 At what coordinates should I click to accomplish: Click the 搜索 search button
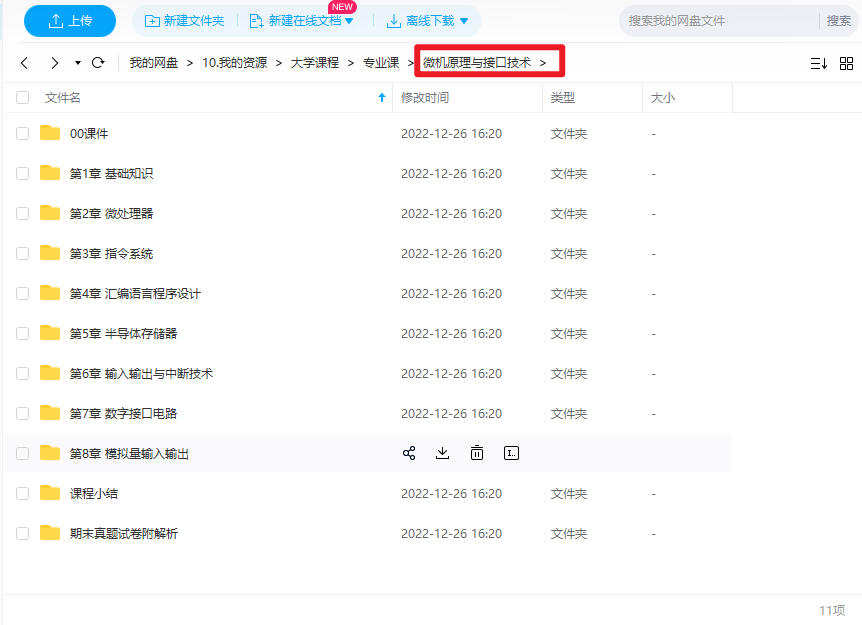(838, 21)
